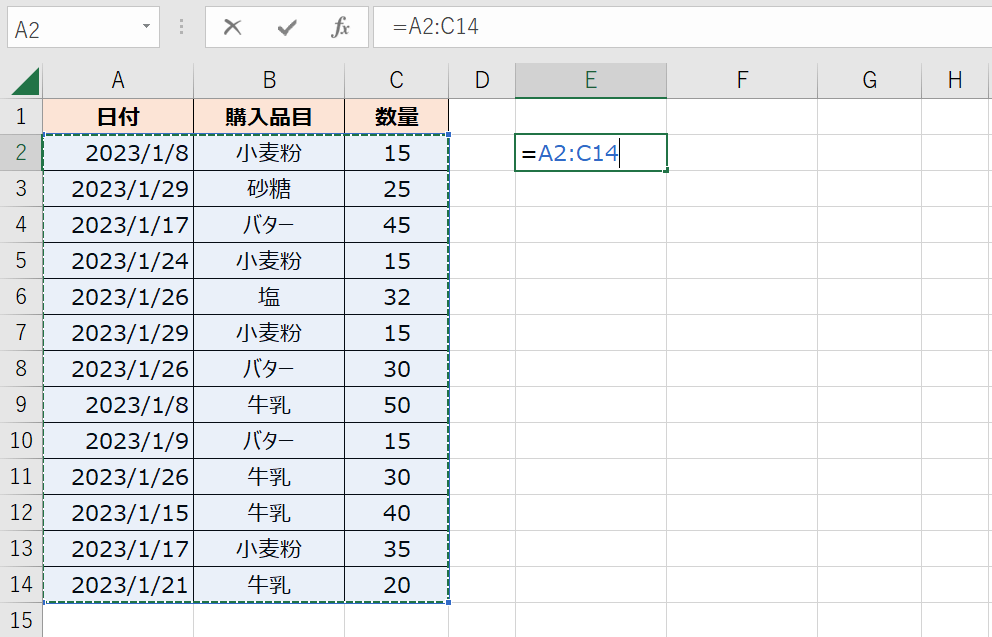Click the 数量 header cell
This screenshot has height=637, width=992.
click(x=396, y=116)
